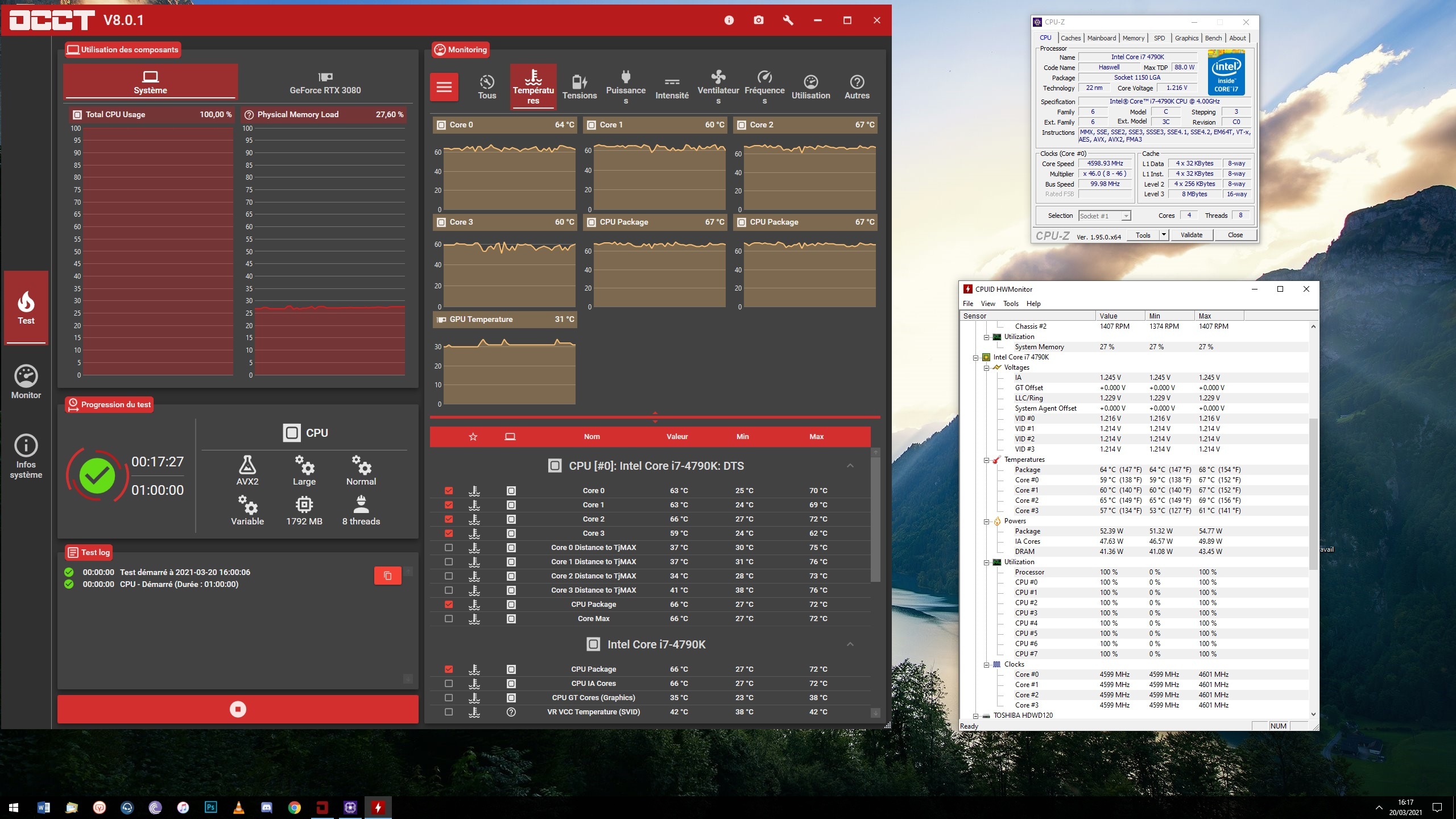Stop the running test with red button
The image size is (1456, 819).
click(238, 709)
